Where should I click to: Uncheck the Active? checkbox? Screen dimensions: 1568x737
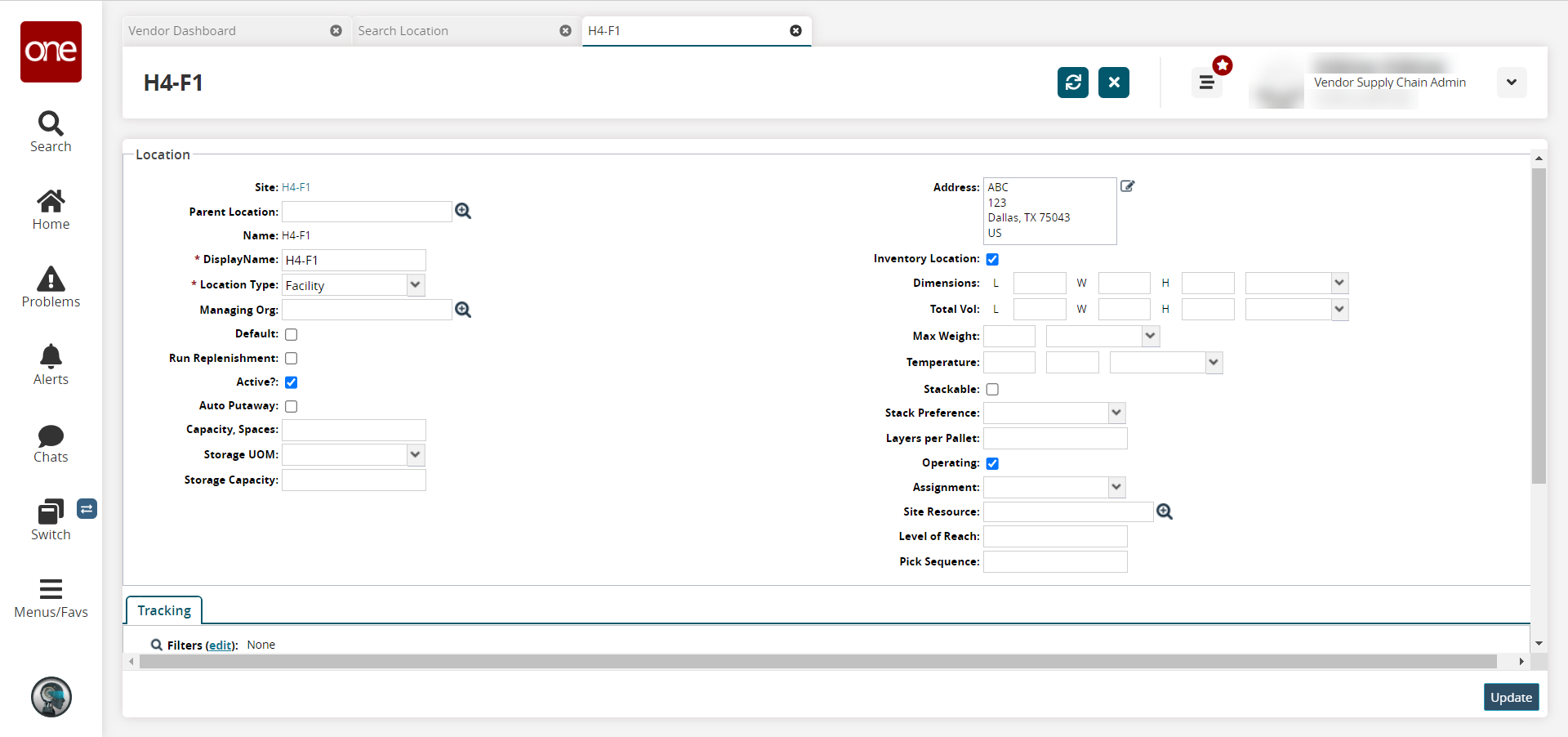point(292,382)
